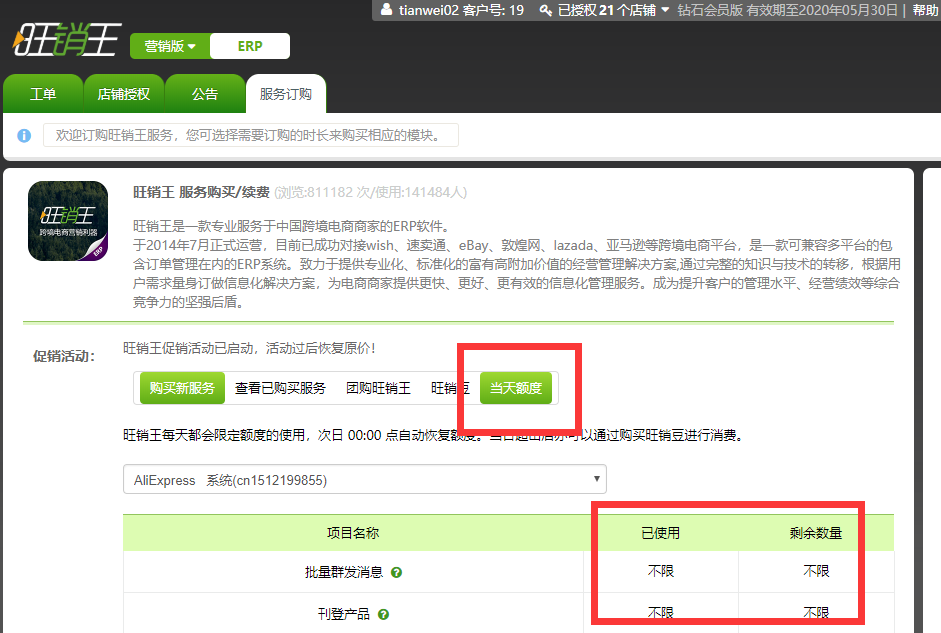Viewport: 941px width, 633px height.
Task: Click the welcome notice text box
Action: coord(251,135)
